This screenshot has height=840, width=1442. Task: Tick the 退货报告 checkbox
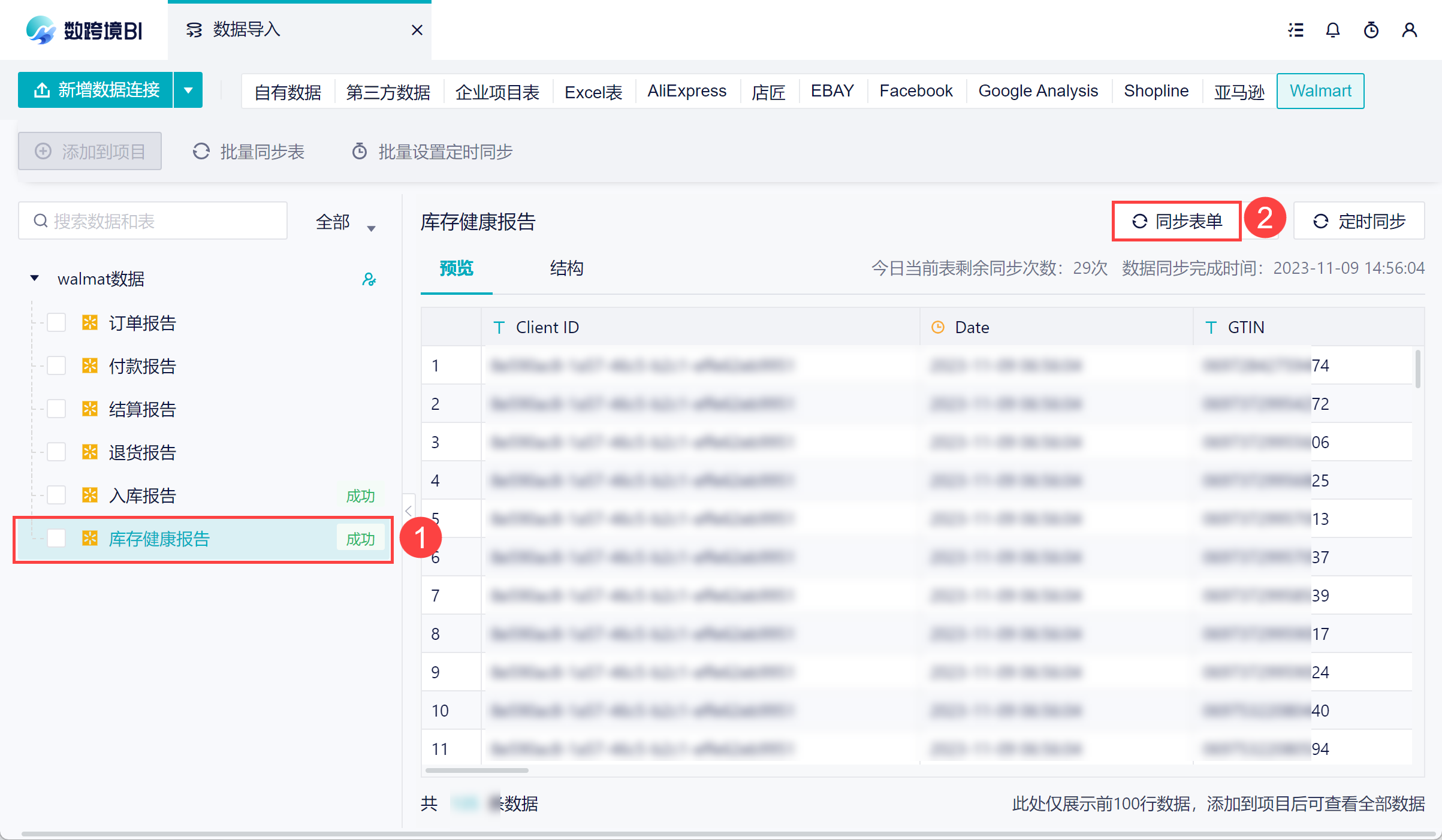click(x=56, y=452)
